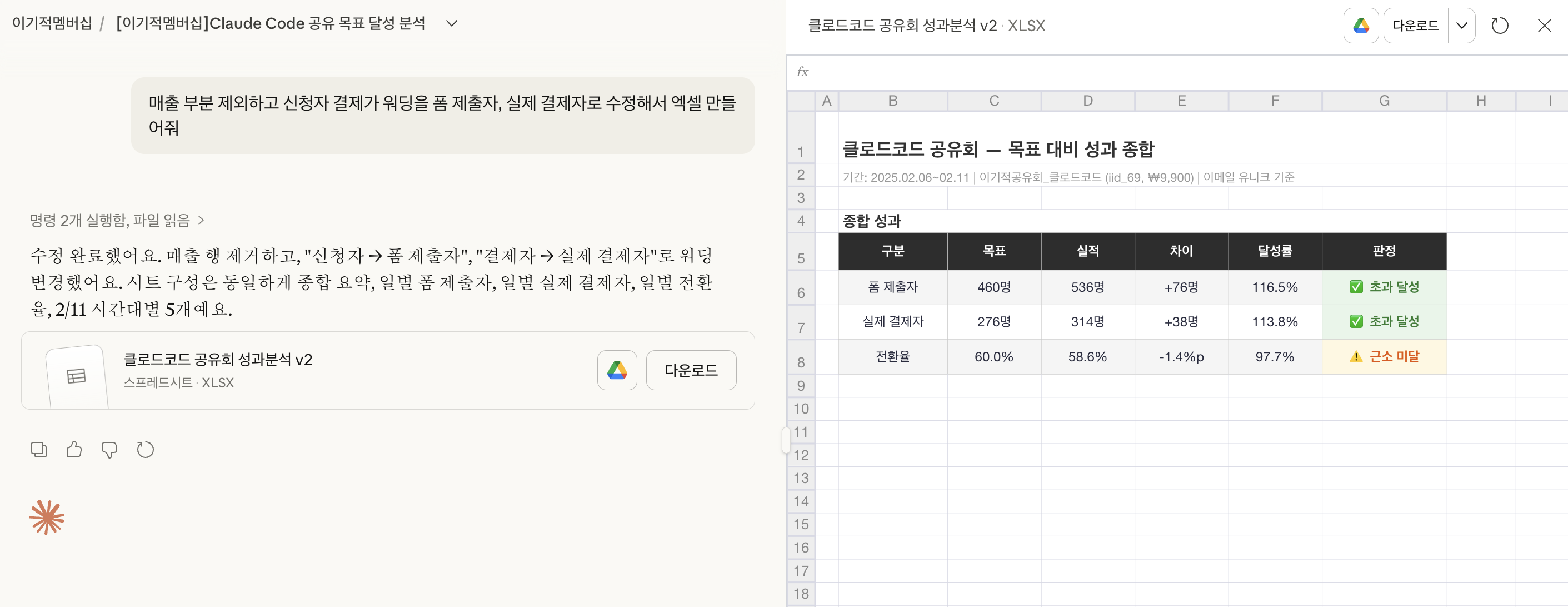Click Google Drive icon in file card
The image size is (1568, 607).
[x=617, y=370]
